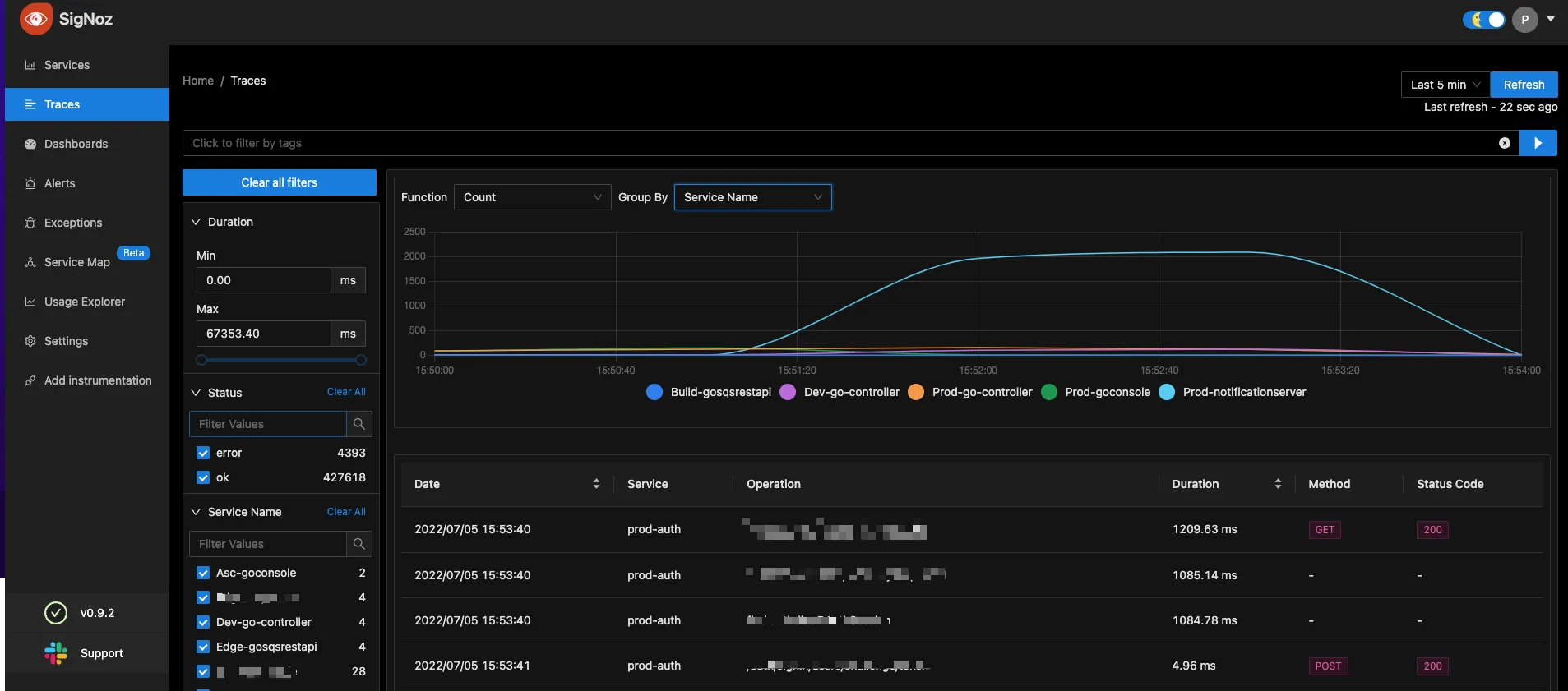
Task: Click the duration slider right handle
Action: pos(361,360)
